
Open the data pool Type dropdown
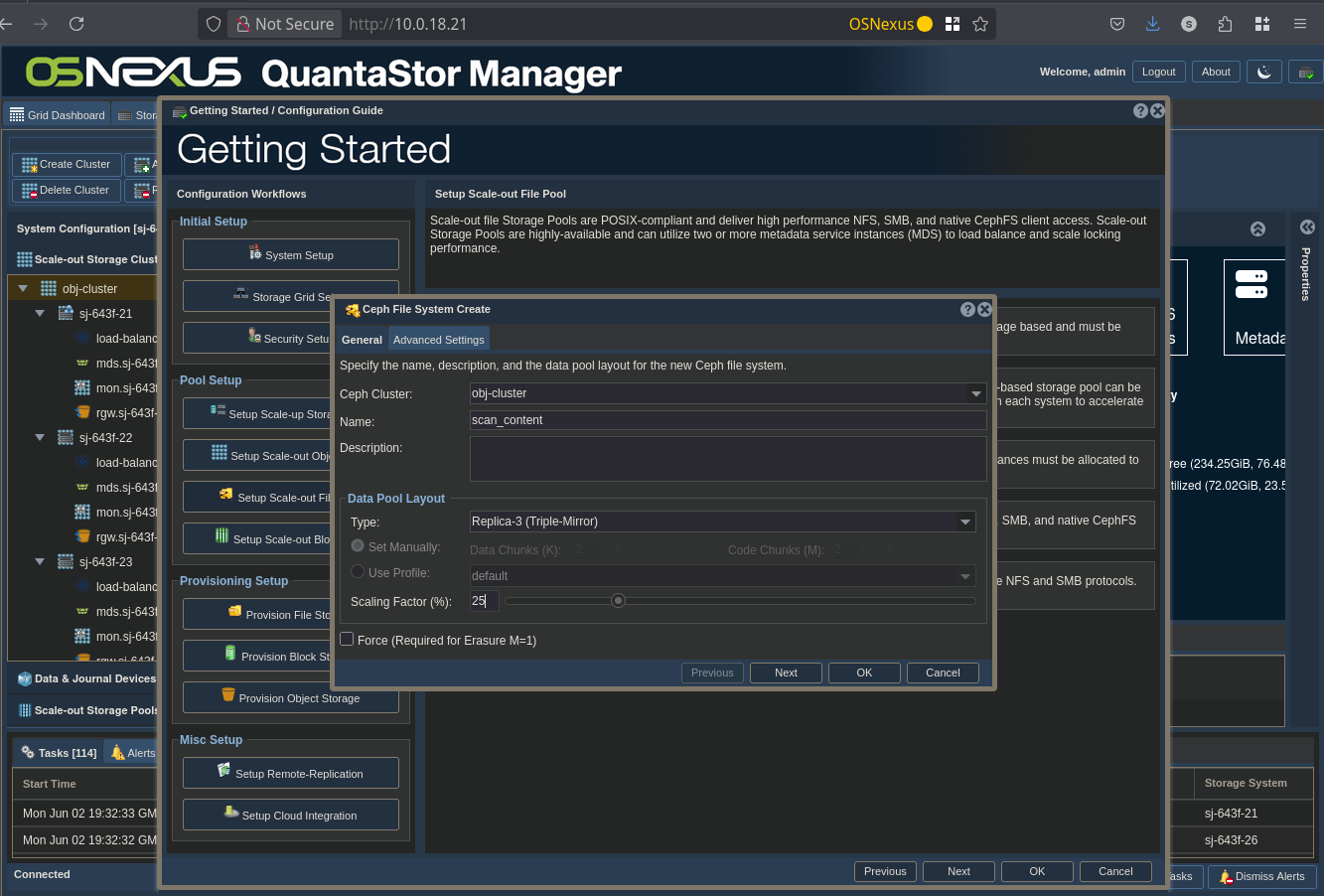pyautogui.click(x=964, y=522)
